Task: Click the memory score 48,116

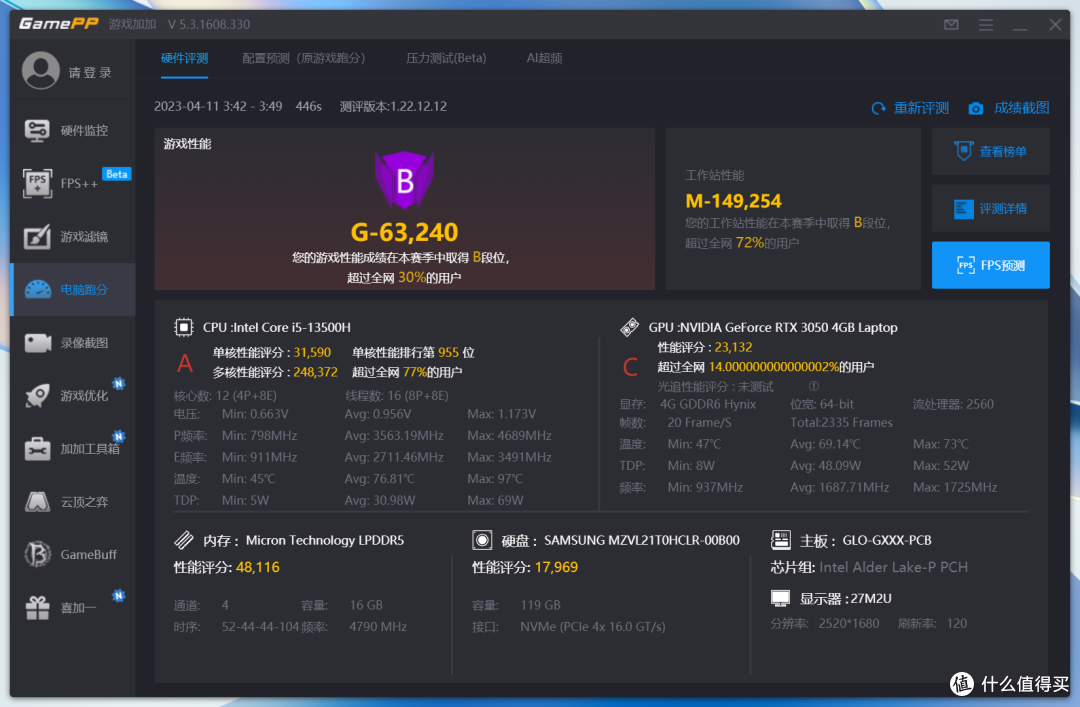Action: click(x=258, y=567)
